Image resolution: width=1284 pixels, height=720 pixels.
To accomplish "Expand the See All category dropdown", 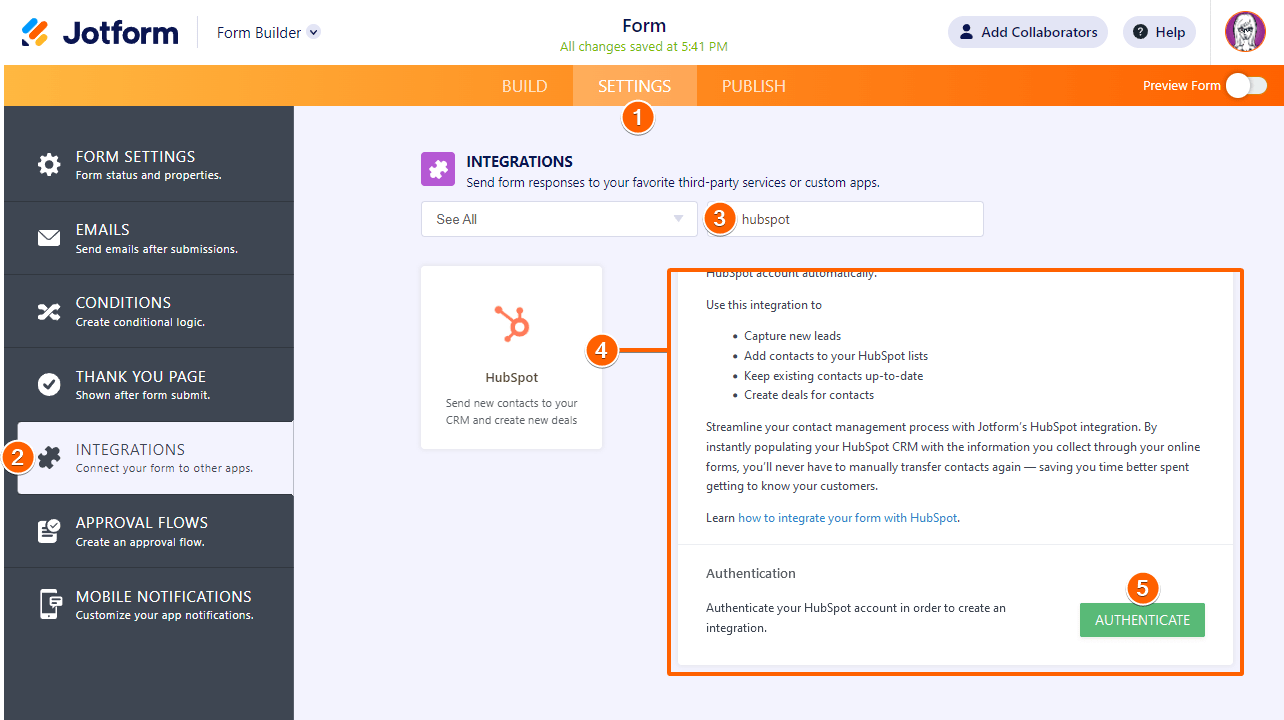I will coord(559,219).
